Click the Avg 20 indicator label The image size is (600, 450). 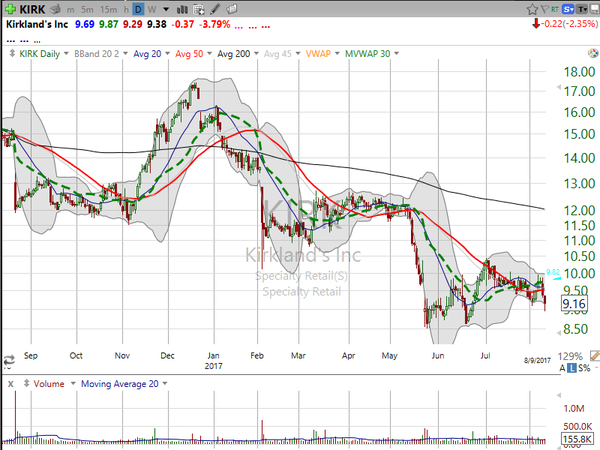pos(147,54)
